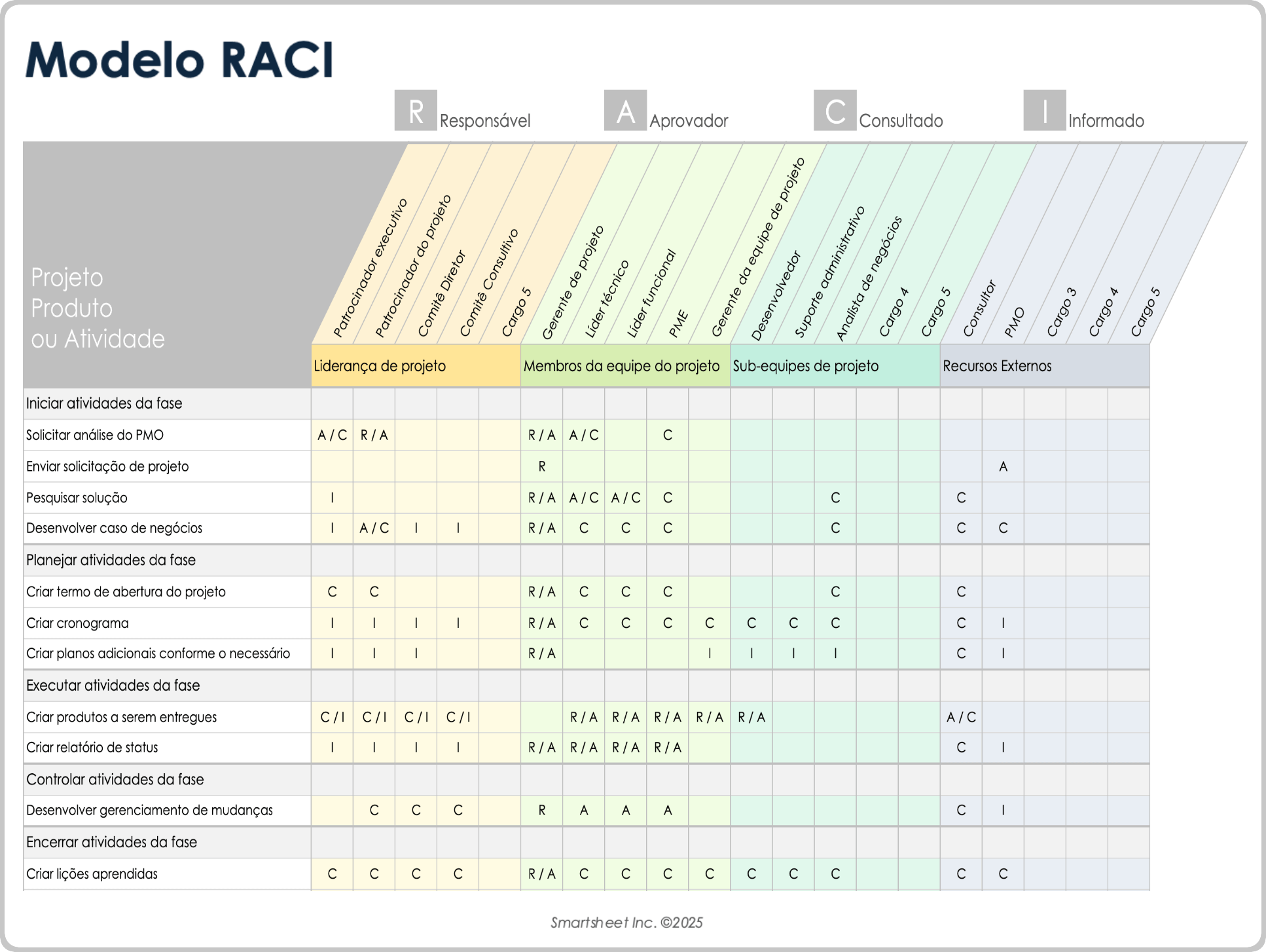The height and width of the screenshot is (952, 1266).
Task: Click the Criar lições aprendidas activity label
Action: pos(92,873)
